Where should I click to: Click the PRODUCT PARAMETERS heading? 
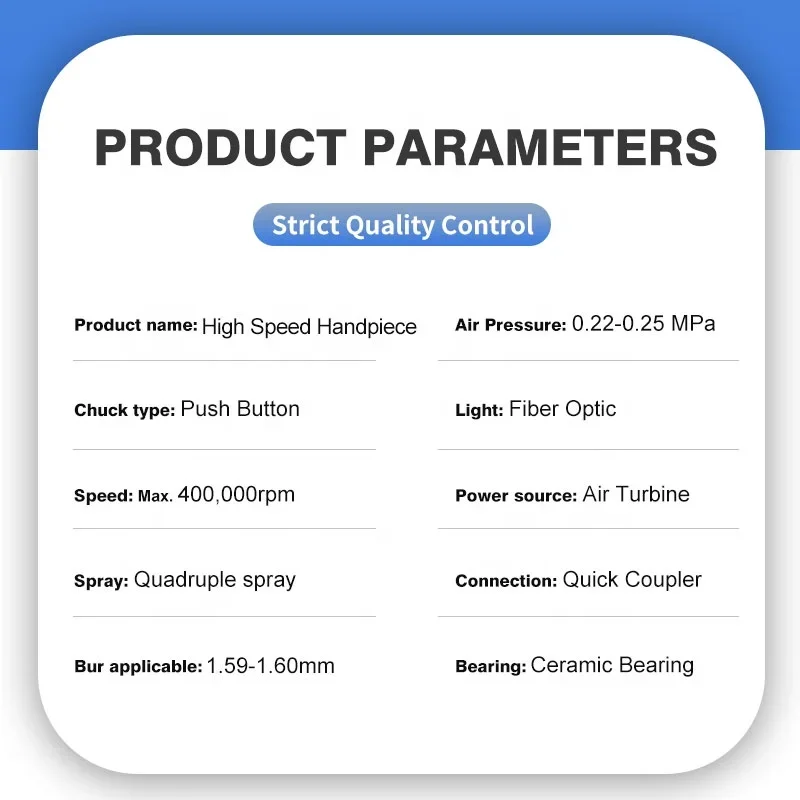pyautogui.click(x=405, y=146)
